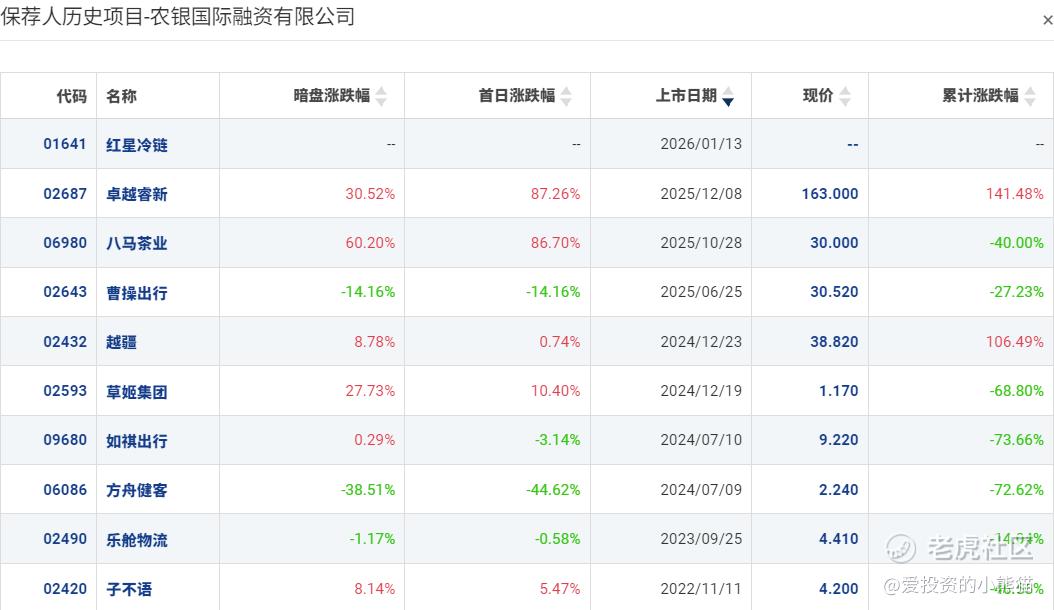Select current price 1.170

pos(839,391)
